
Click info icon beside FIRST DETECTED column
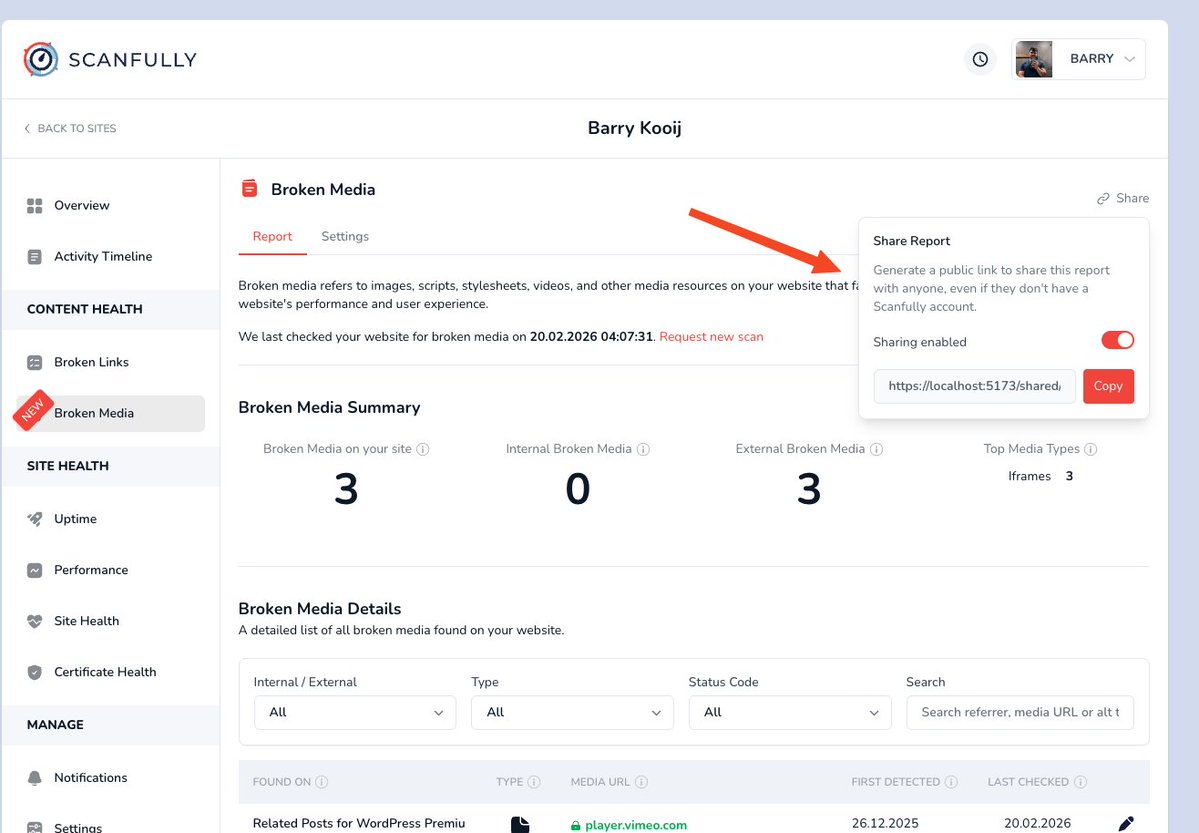(951, 782)
